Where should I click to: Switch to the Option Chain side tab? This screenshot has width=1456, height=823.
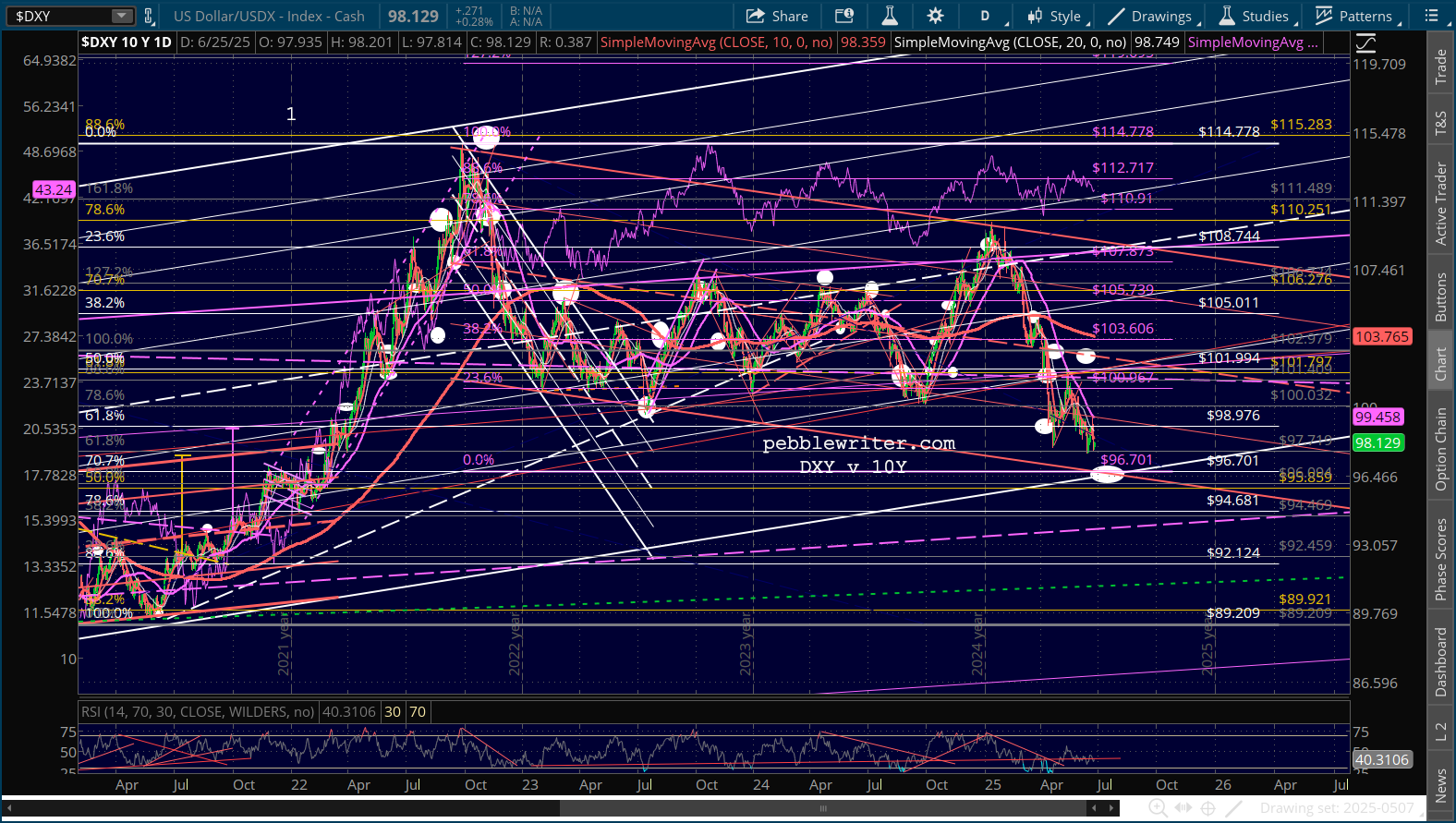pyautogui.click(x=1440, y=449)
